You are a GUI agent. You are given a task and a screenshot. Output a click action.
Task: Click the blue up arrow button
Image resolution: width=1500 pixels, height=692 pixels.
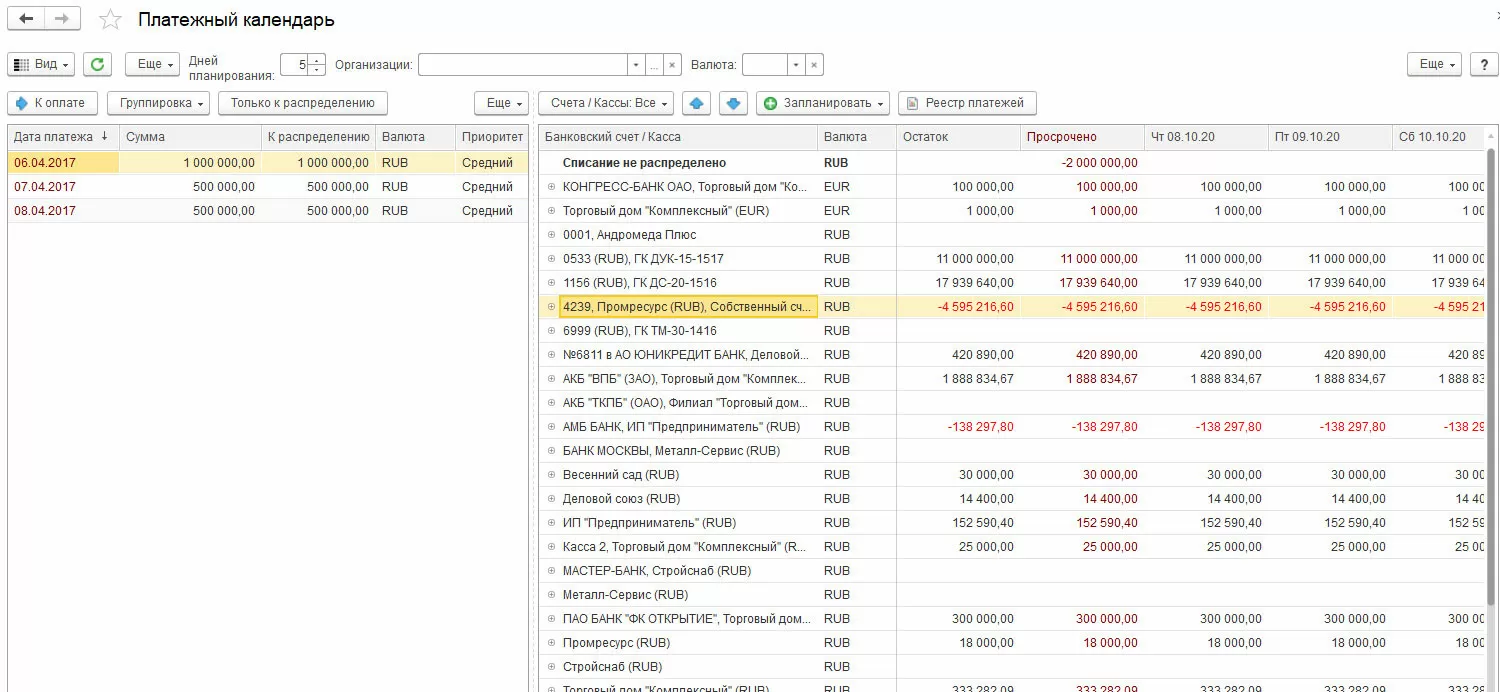tap(698, 103)
